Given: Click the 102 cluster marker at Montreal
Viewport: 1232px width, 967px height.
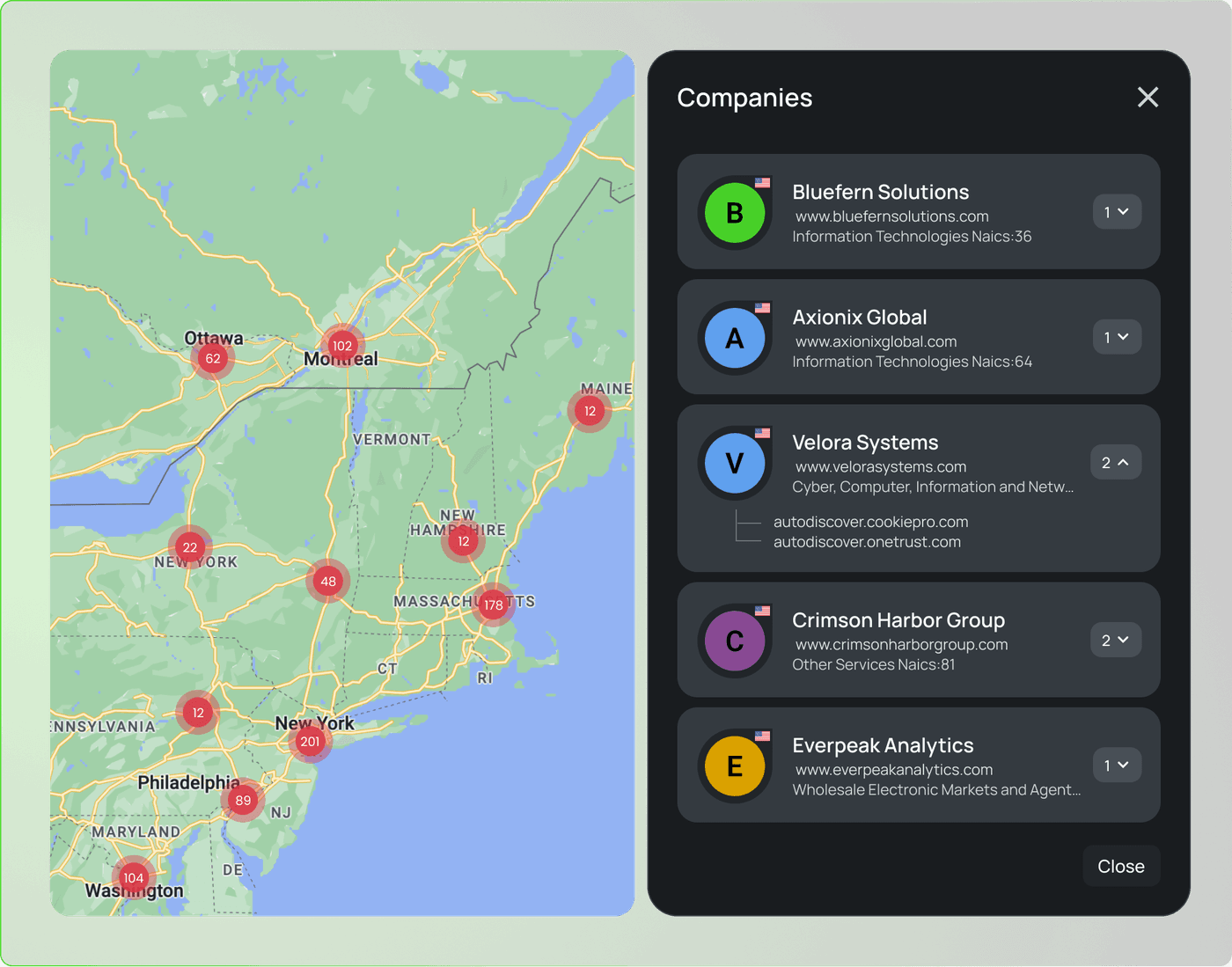Looking at the screenshot, I should tap(342, 346).
